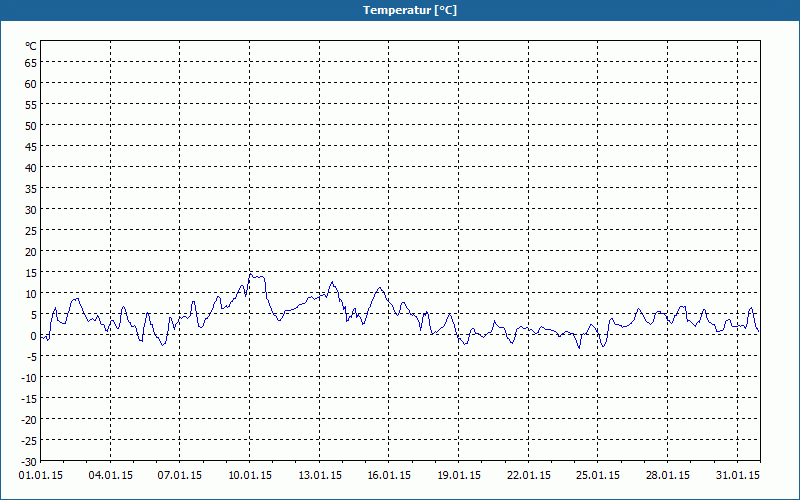Select the 50 y-axis tick label

pyautogui.click(x=30, y=125)
